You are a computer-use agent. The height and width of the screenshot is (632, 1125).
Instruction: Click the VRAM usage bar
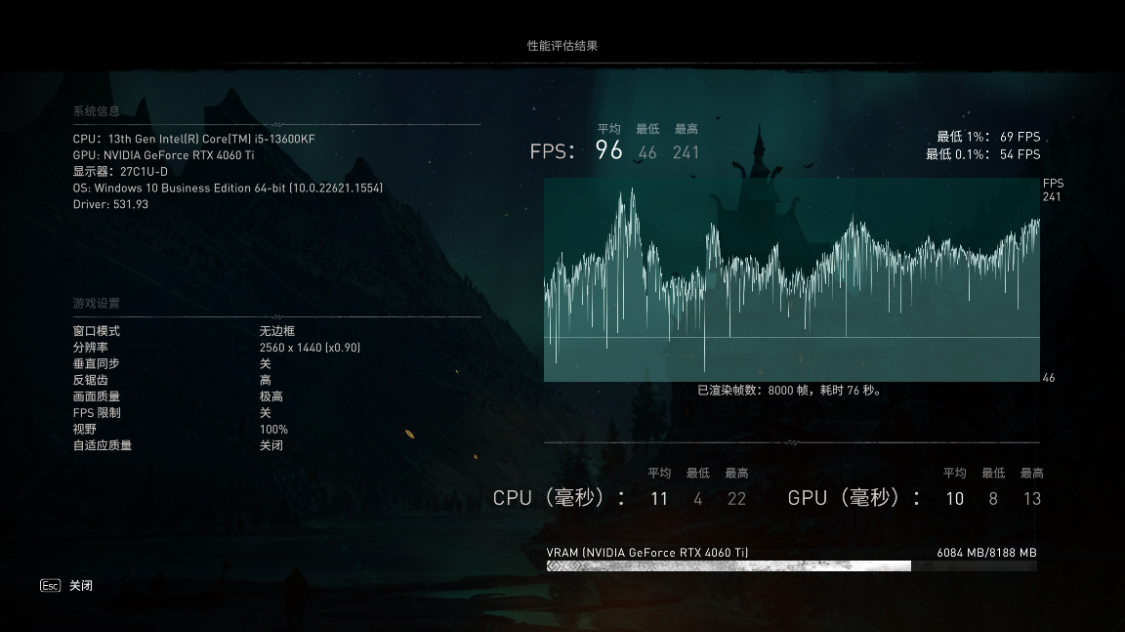pos(791,566)
